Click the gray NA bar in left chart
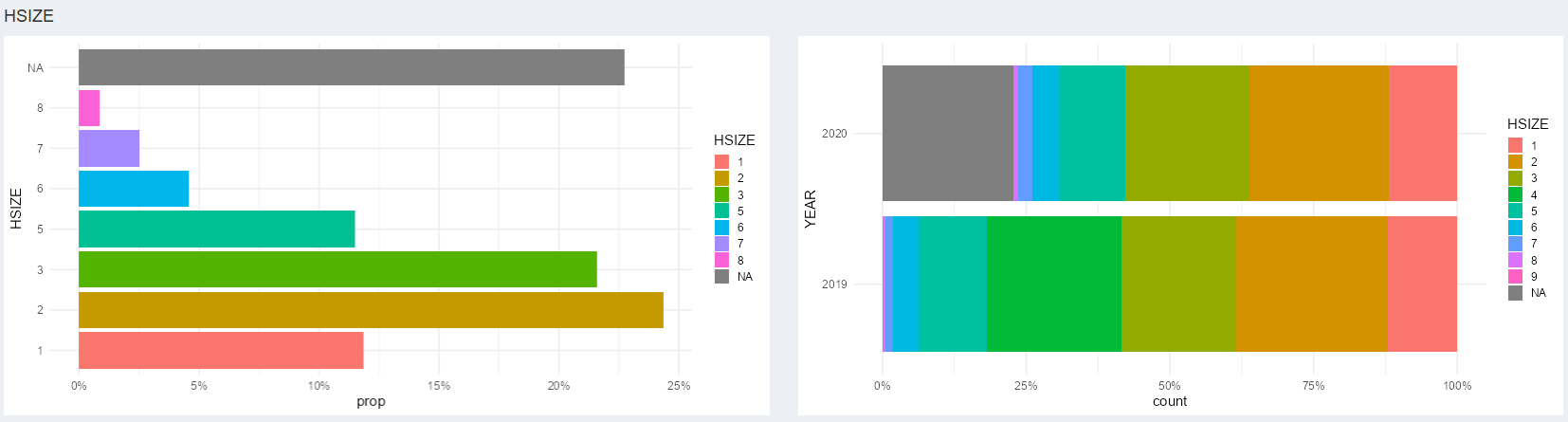Image resolution: width=1568 pixels, height=422 pixels. tap(351, 67)
